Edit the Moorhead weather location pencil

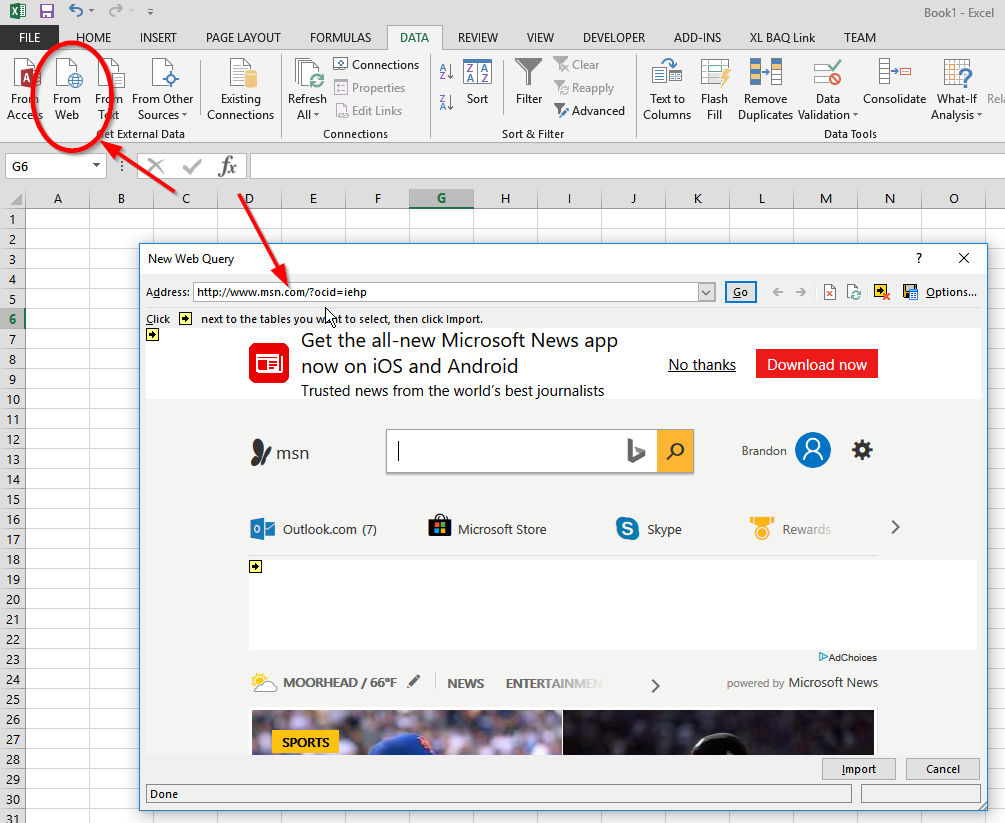414,681
